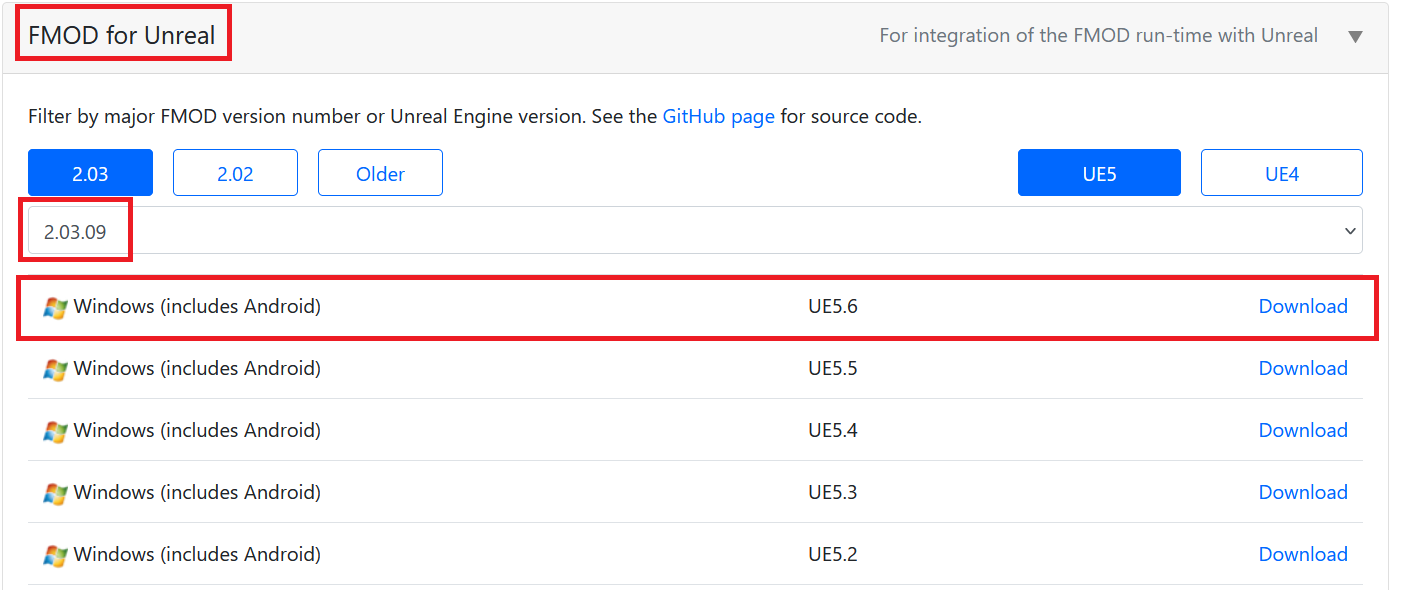Select the Older version filter
1407x590 pixels.
(x=380, y=173)
